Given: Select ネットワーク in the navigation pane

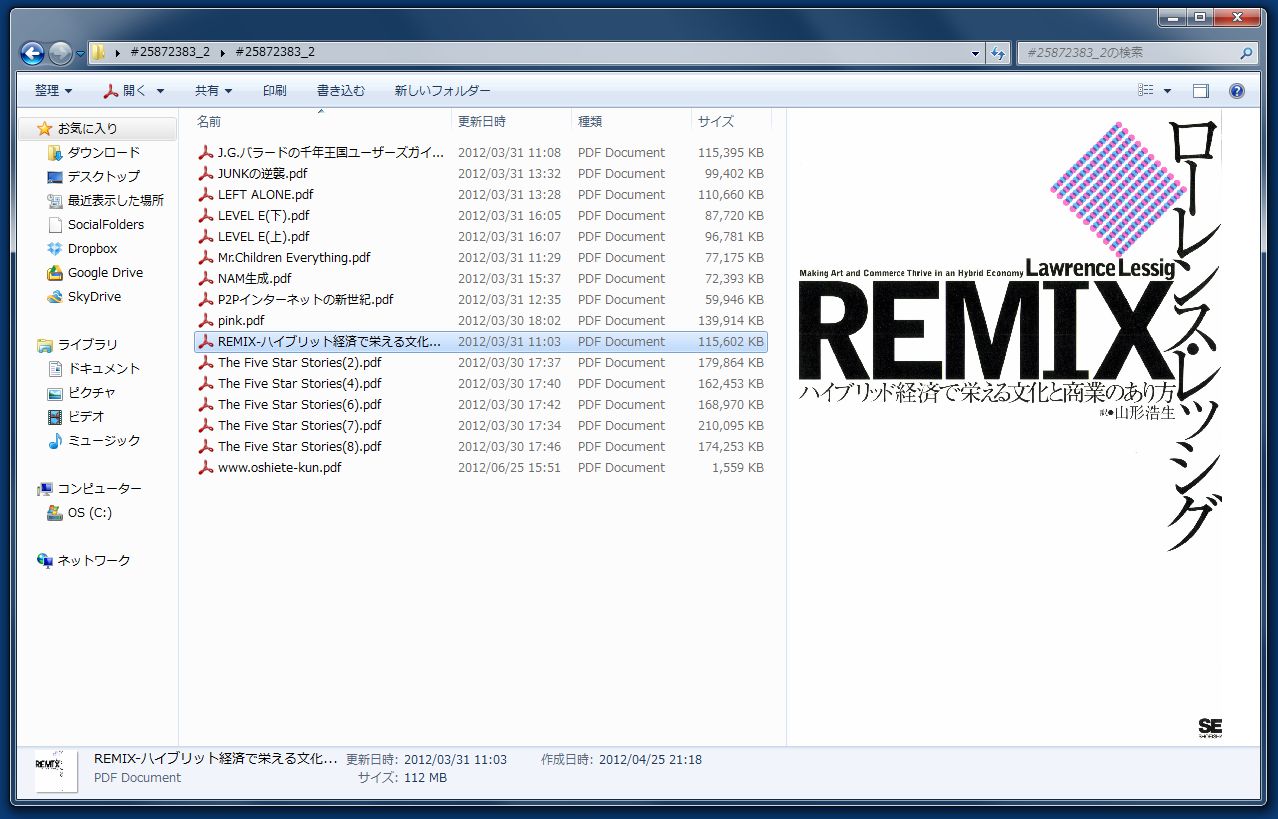Looking at the screenshot, I should (x=94, y=560).
